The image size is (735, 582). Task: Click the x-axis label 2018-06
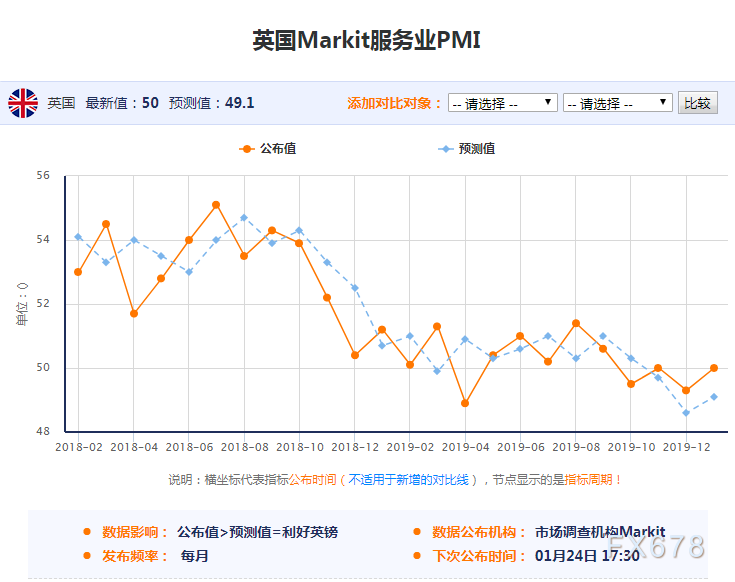click(189, 447)
